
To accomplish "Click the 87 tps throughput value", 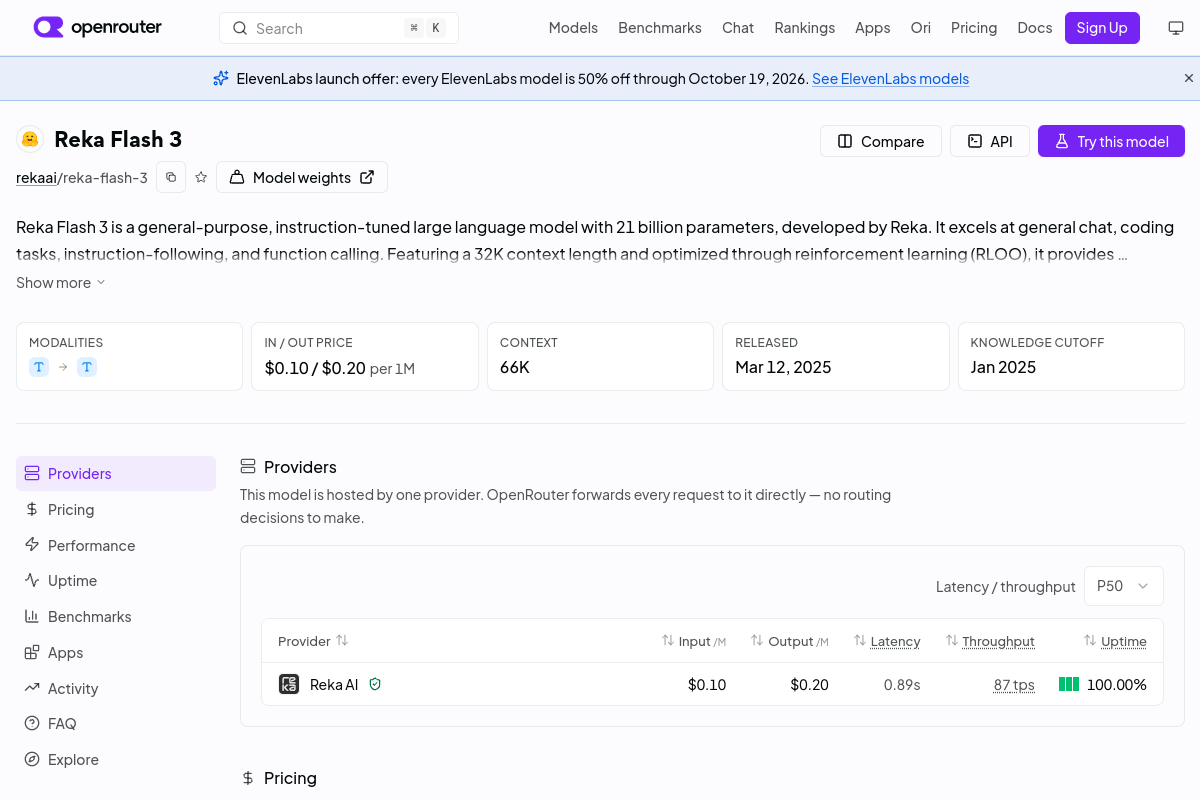I will 1014,684.
